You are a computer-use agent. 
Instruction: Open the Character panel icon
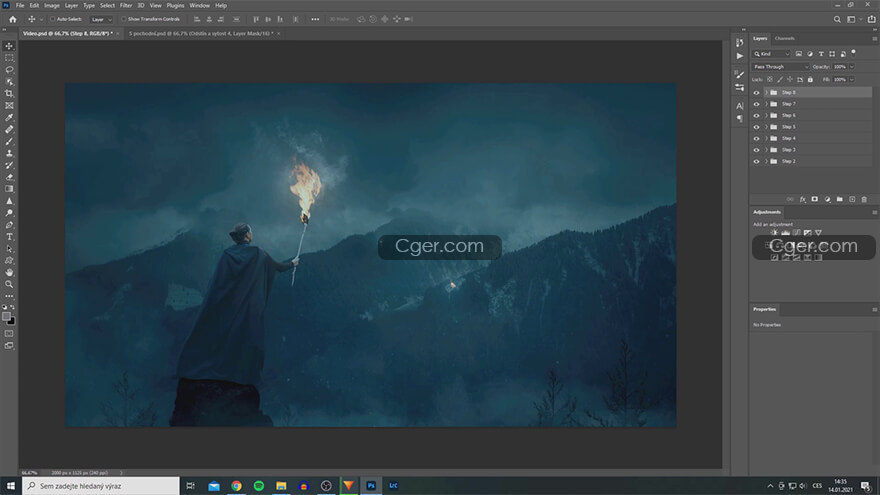click(x=740, y=106)
